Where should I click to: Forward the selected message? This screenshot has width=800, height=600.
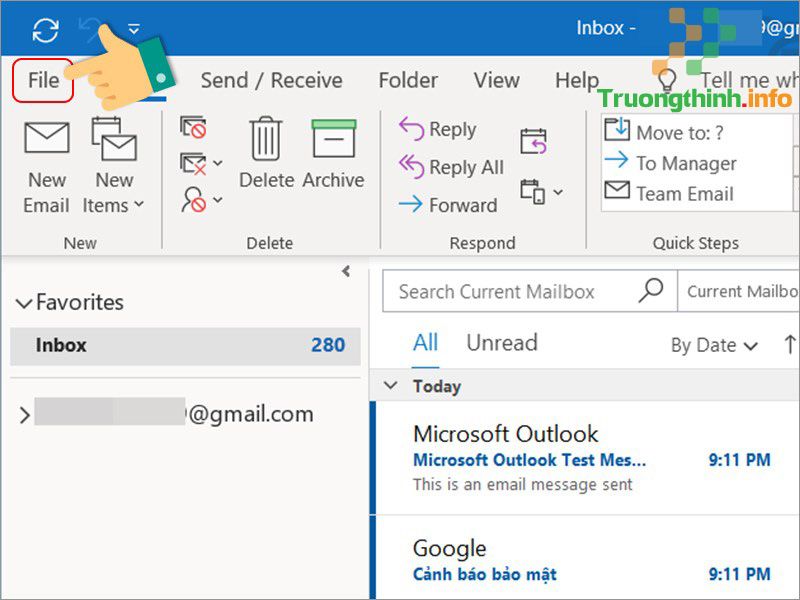tap(448, 205)
